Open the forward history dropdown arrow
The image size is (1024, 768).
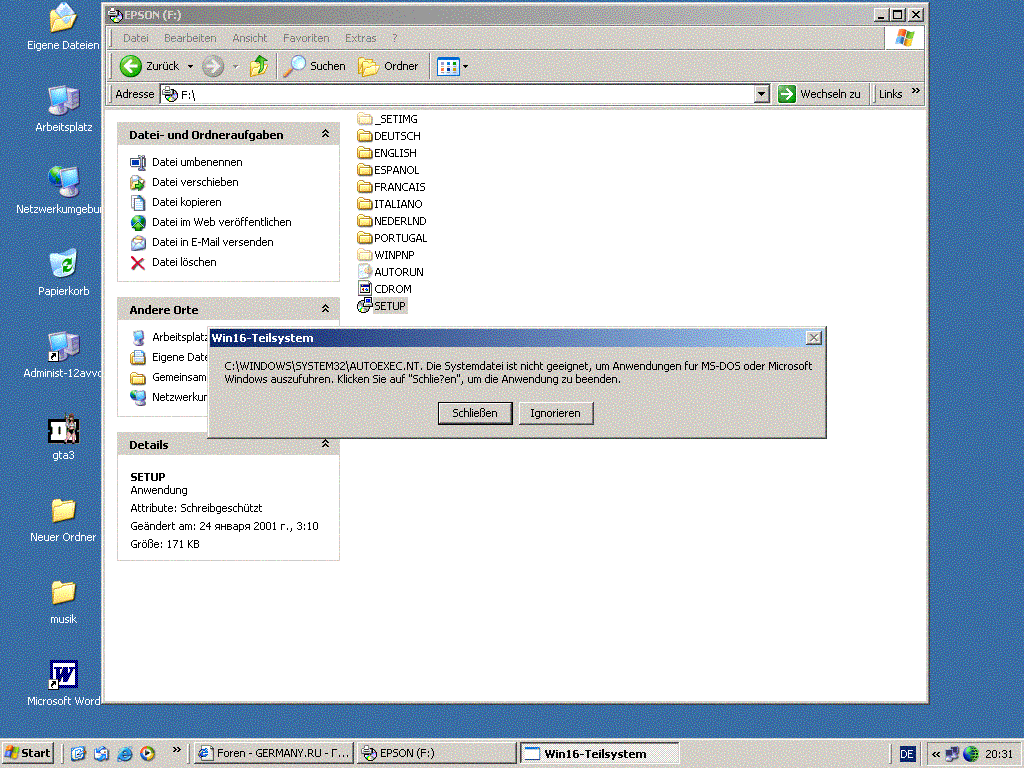(236, 67)
